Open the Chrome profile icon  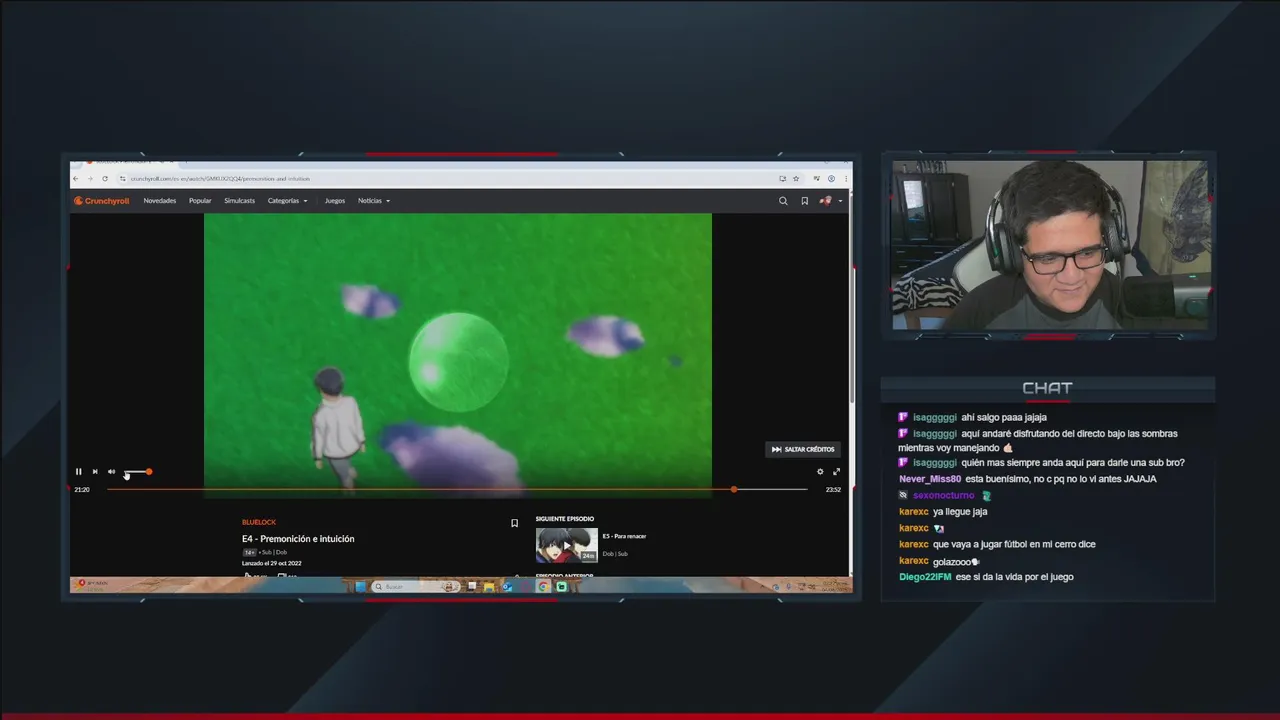(x=831, y=179)
